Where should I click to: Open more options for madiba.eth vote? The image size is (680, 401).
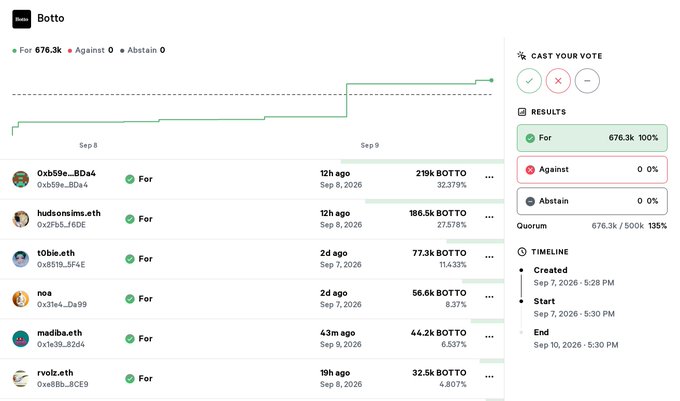489,336
